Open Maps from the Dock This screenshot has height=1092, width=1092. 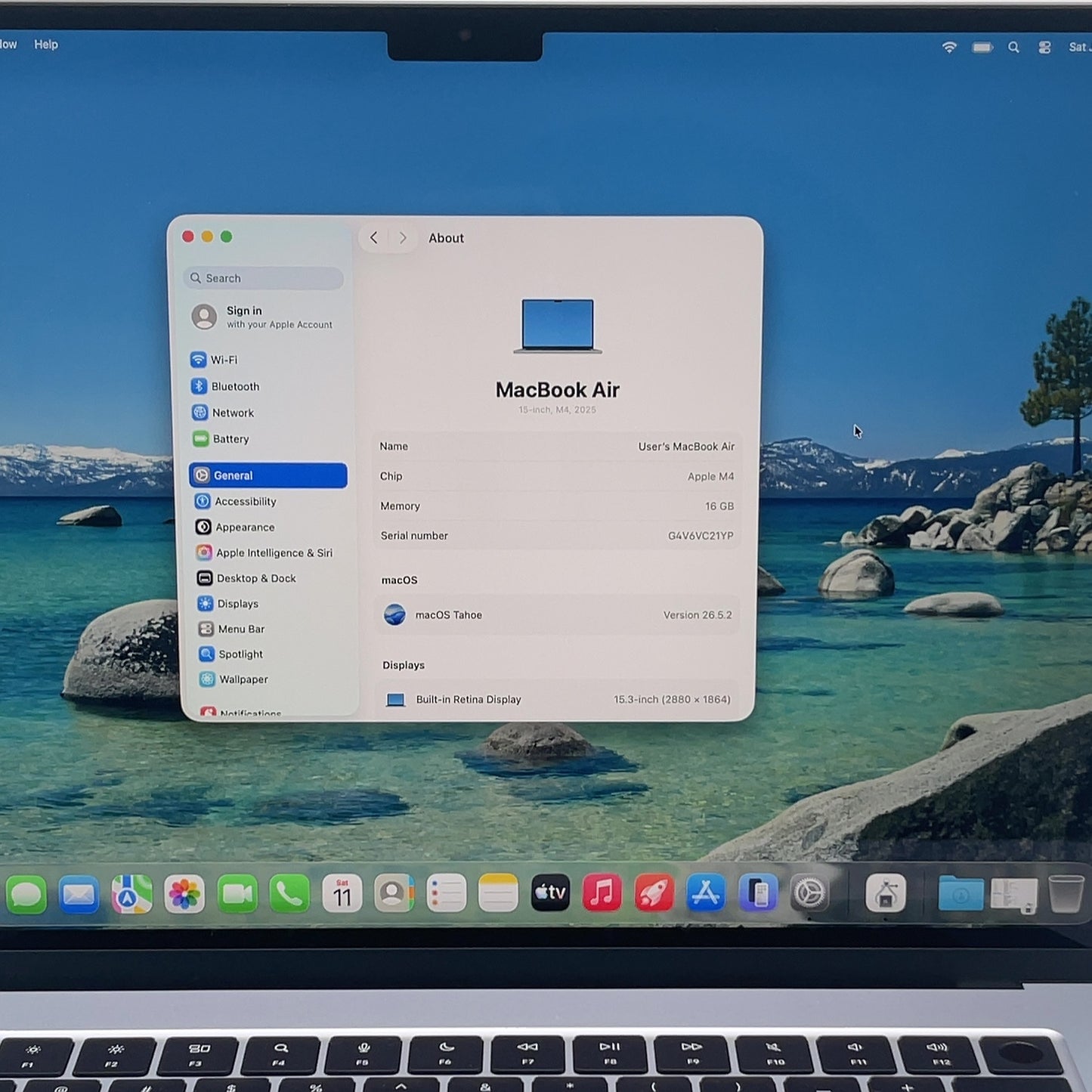tap(131, 895)
